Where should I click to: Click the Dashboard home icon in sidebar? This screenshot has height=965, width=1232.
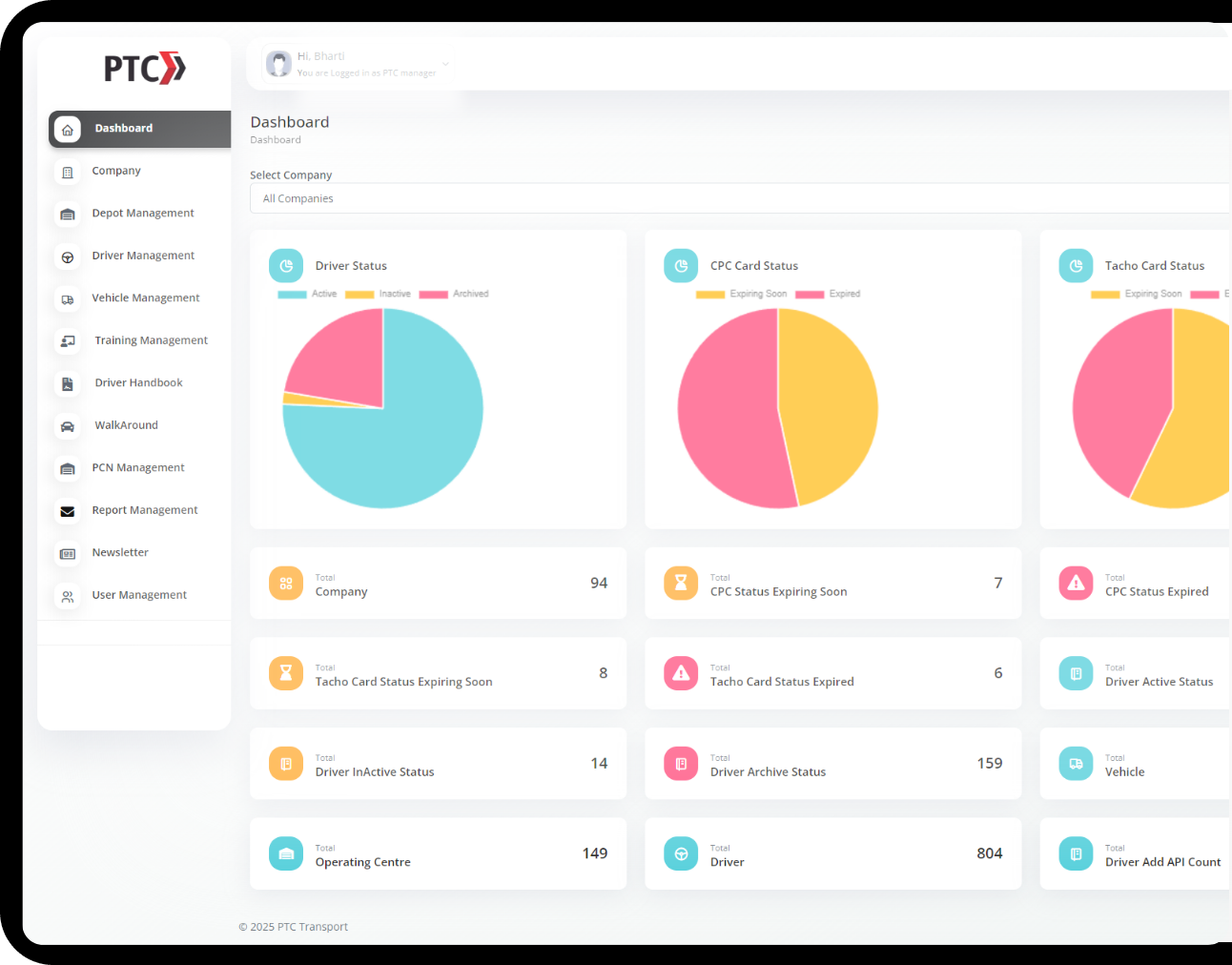[x=68, y=129]
